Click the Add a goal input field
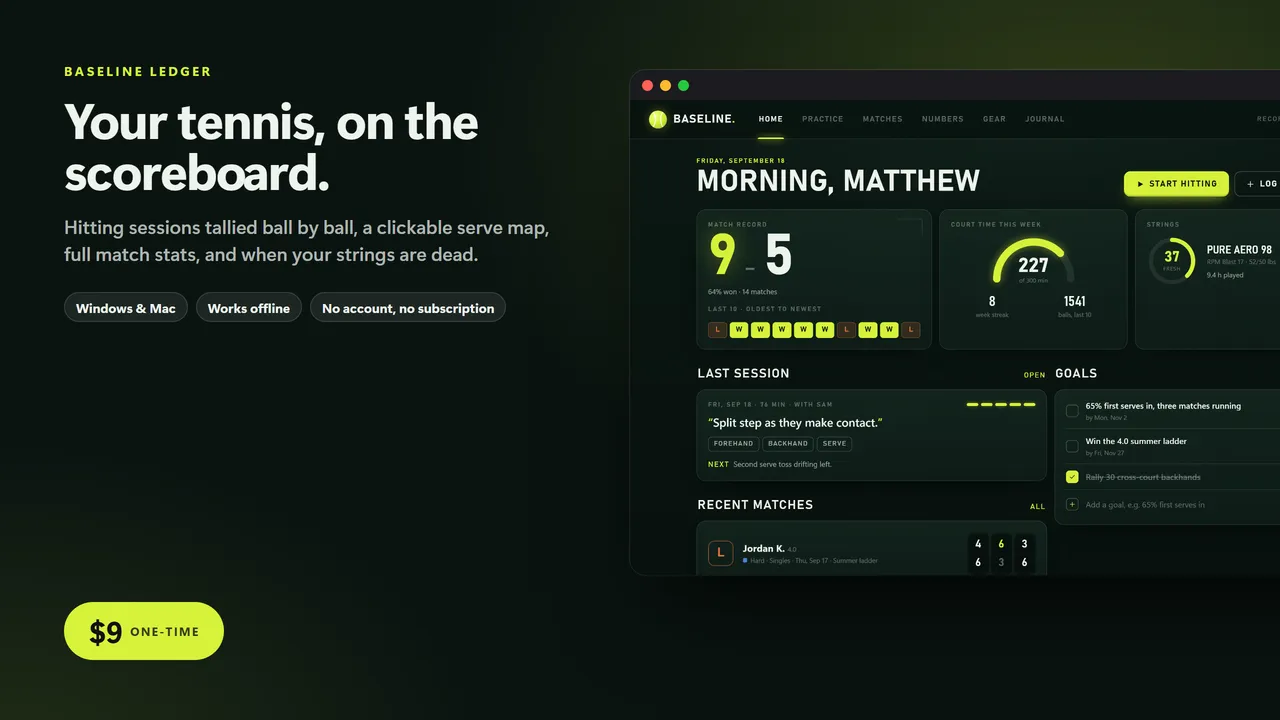 click(1145, 504)
